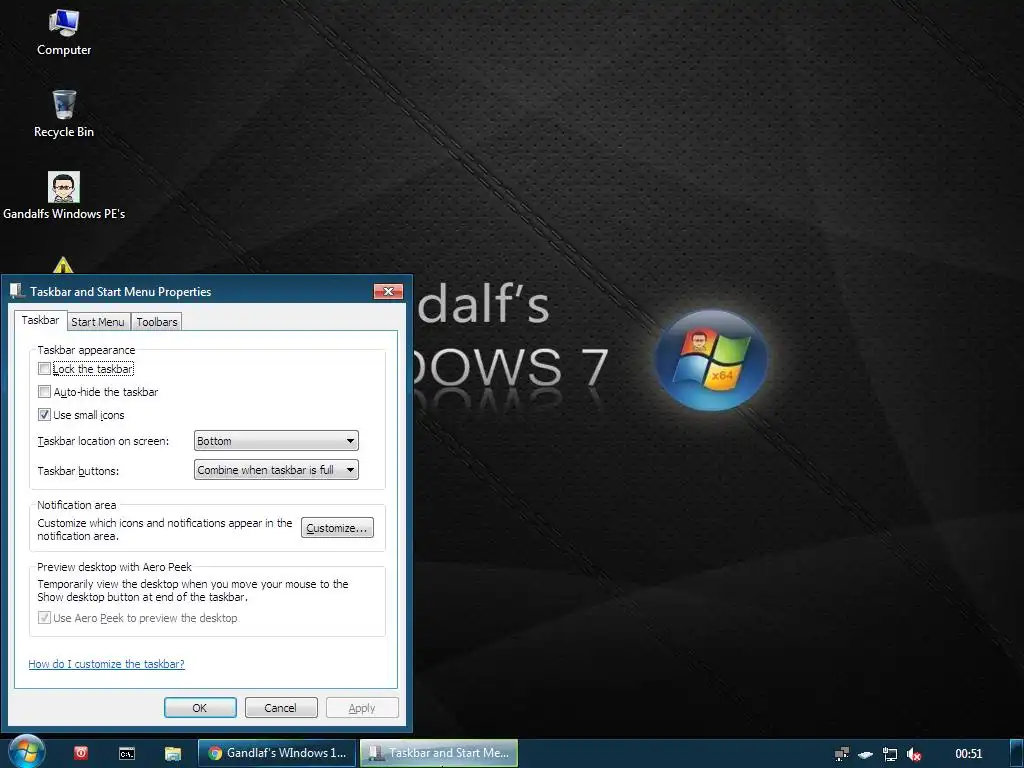The height and width of the screenshot is (768, 1024).
Task: Uncheck Use small icons checkbox
Action: click(x=44, y=415)
